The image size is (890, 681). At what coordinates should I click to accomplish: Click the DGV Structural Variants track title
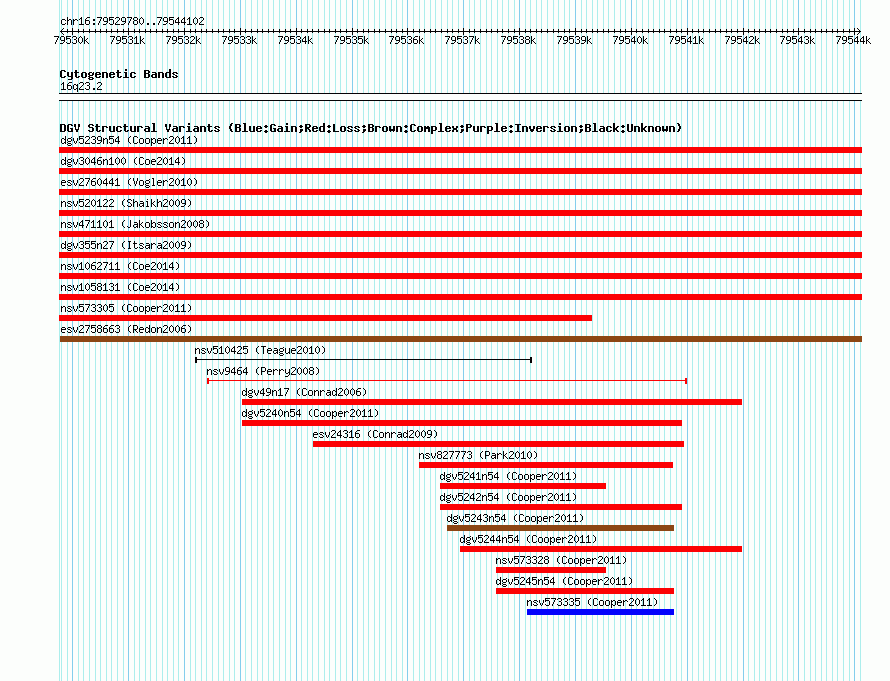click(371, 128)
